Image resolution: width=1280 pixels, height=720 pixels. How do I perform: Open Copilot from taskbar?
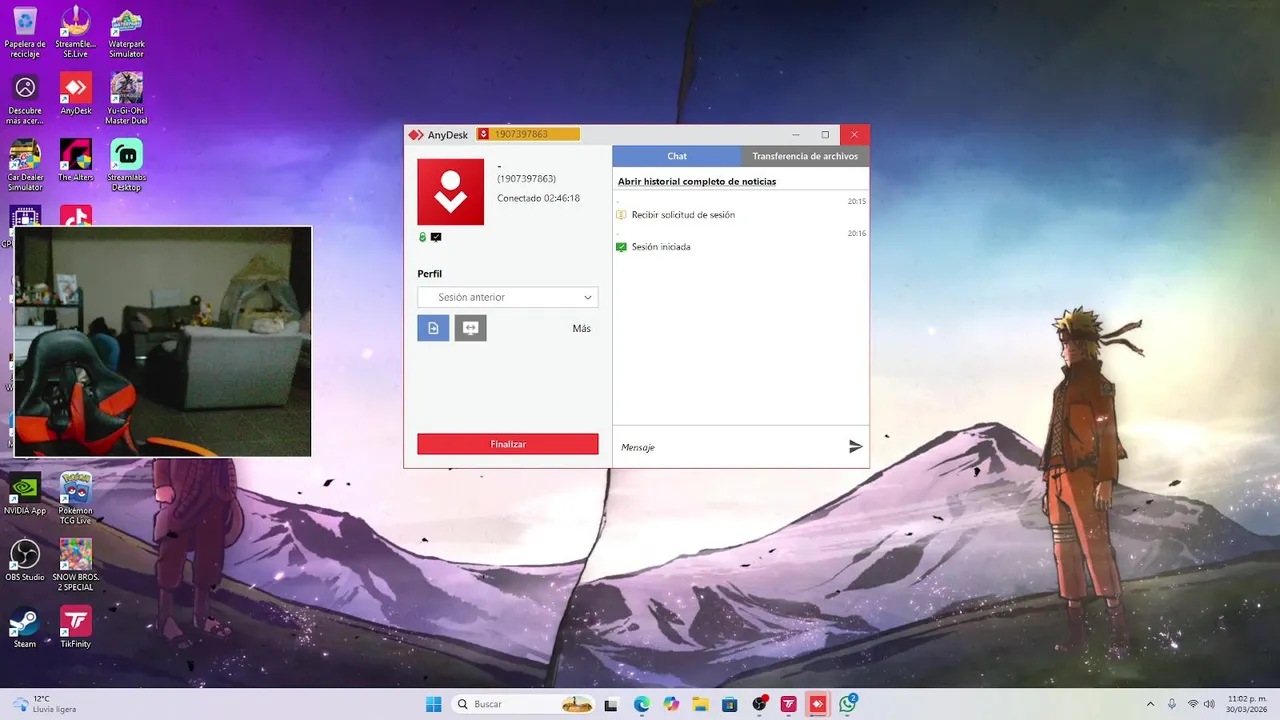671,704
